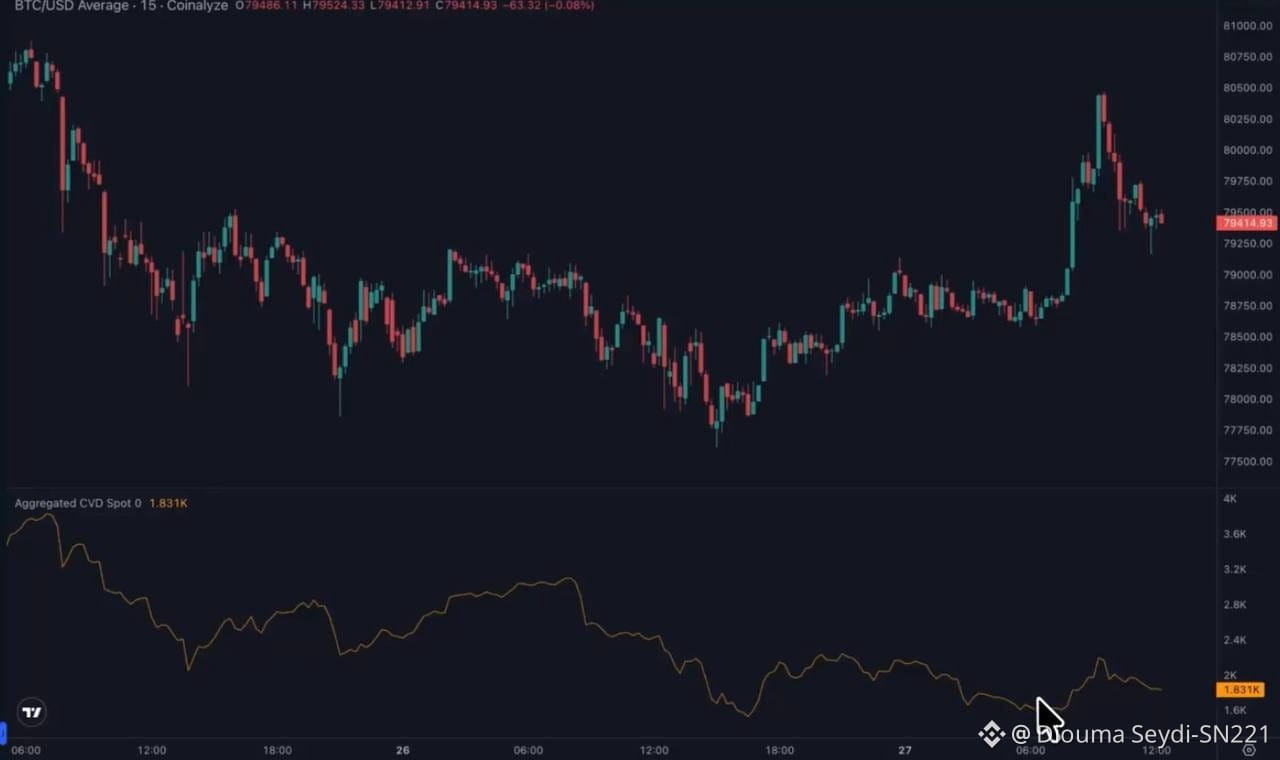Click the 79750.00 price axis label

(1249, 181)
